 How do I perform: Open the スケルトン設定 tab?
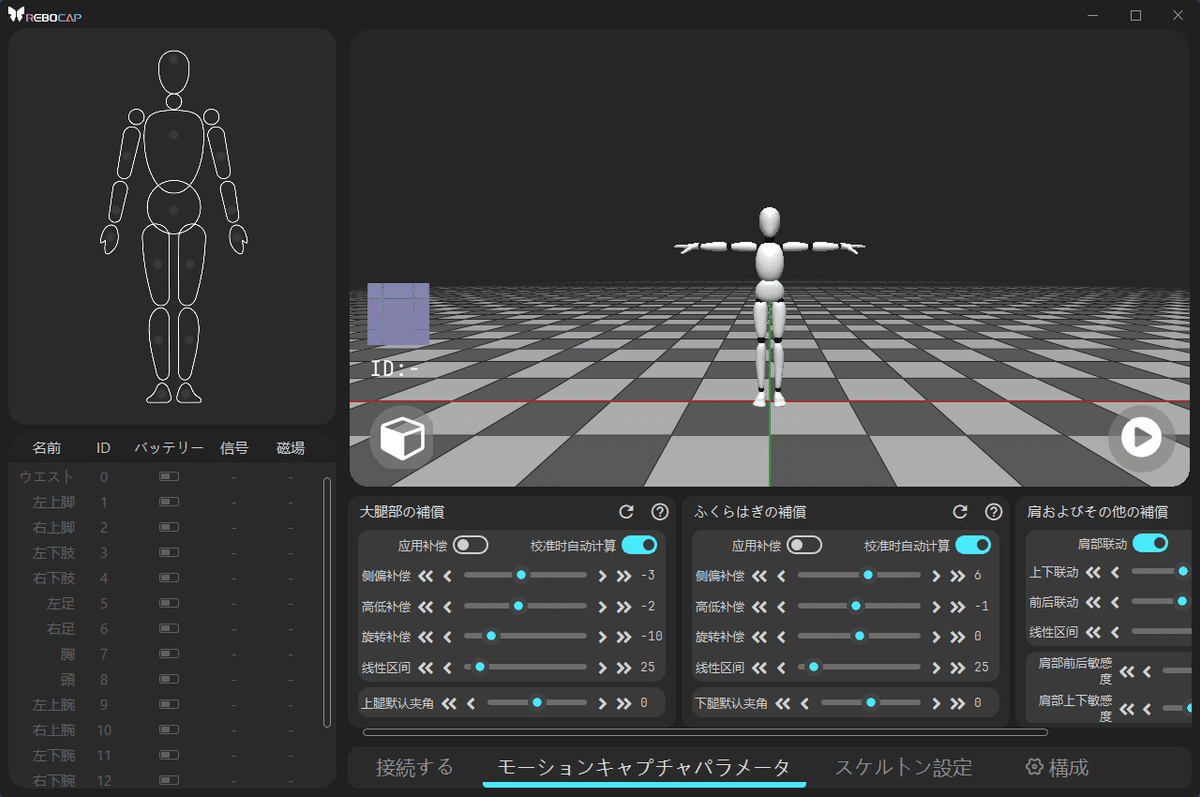click(903, 767)
